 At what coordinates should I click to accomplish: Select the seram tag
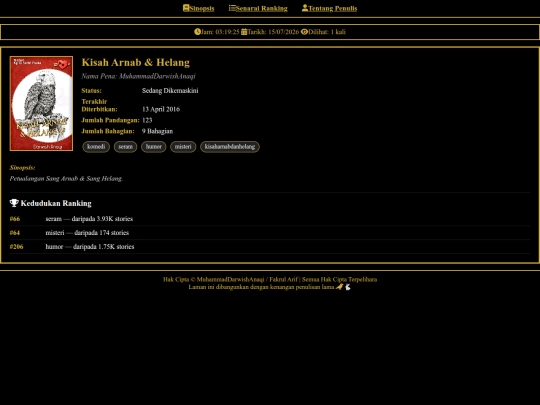125,147
